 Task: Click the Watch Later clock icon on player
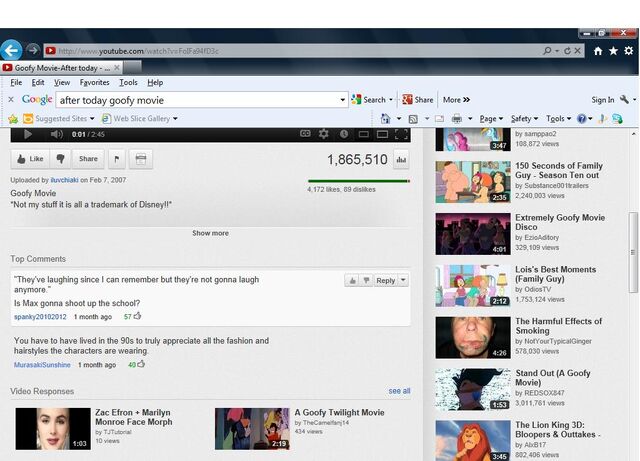(x=344, y=134)
